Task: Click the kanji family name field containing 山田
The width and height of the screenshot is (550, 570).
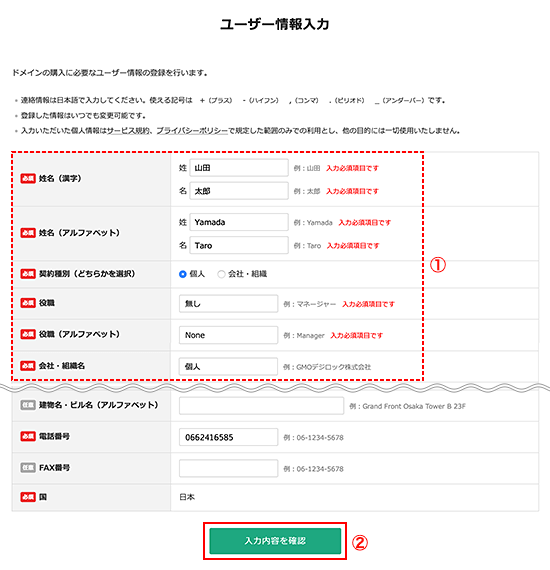Action: (239, 168)
